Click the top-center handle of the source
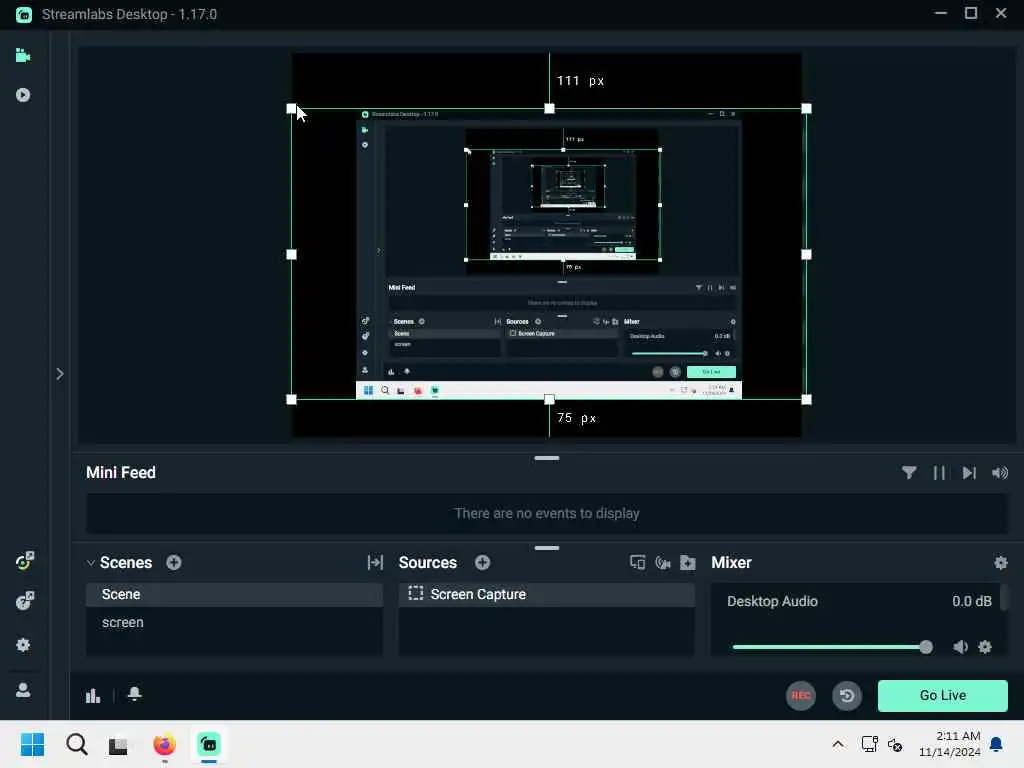The width and height of the screenshot is (1024, 768). click(549, 108)
